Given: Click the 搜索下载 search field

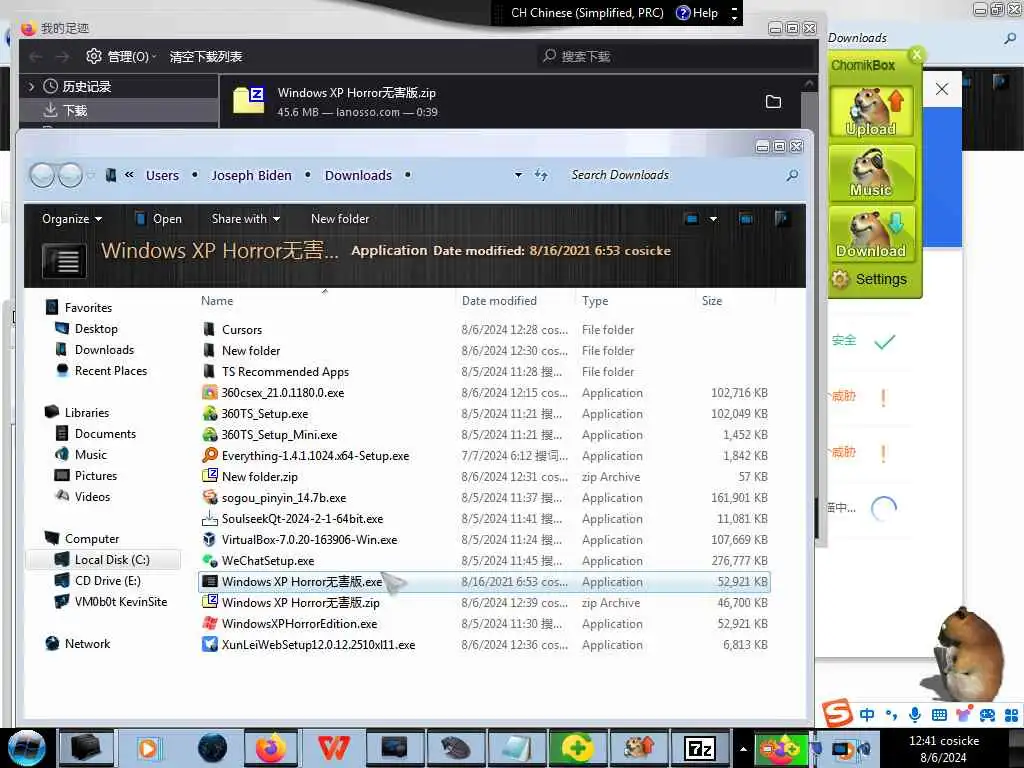Looking at the screenshot, I should (673, 57).
